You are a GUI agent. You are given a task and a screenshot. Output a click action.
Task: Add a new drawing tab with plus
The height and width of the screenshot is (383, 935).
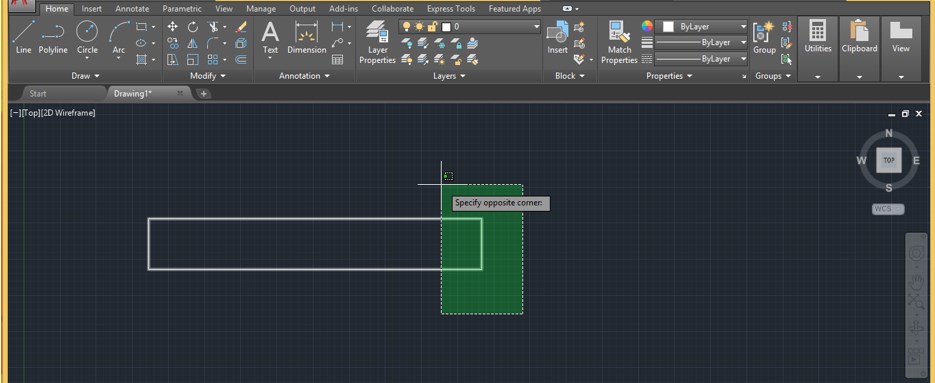point(203,94)
